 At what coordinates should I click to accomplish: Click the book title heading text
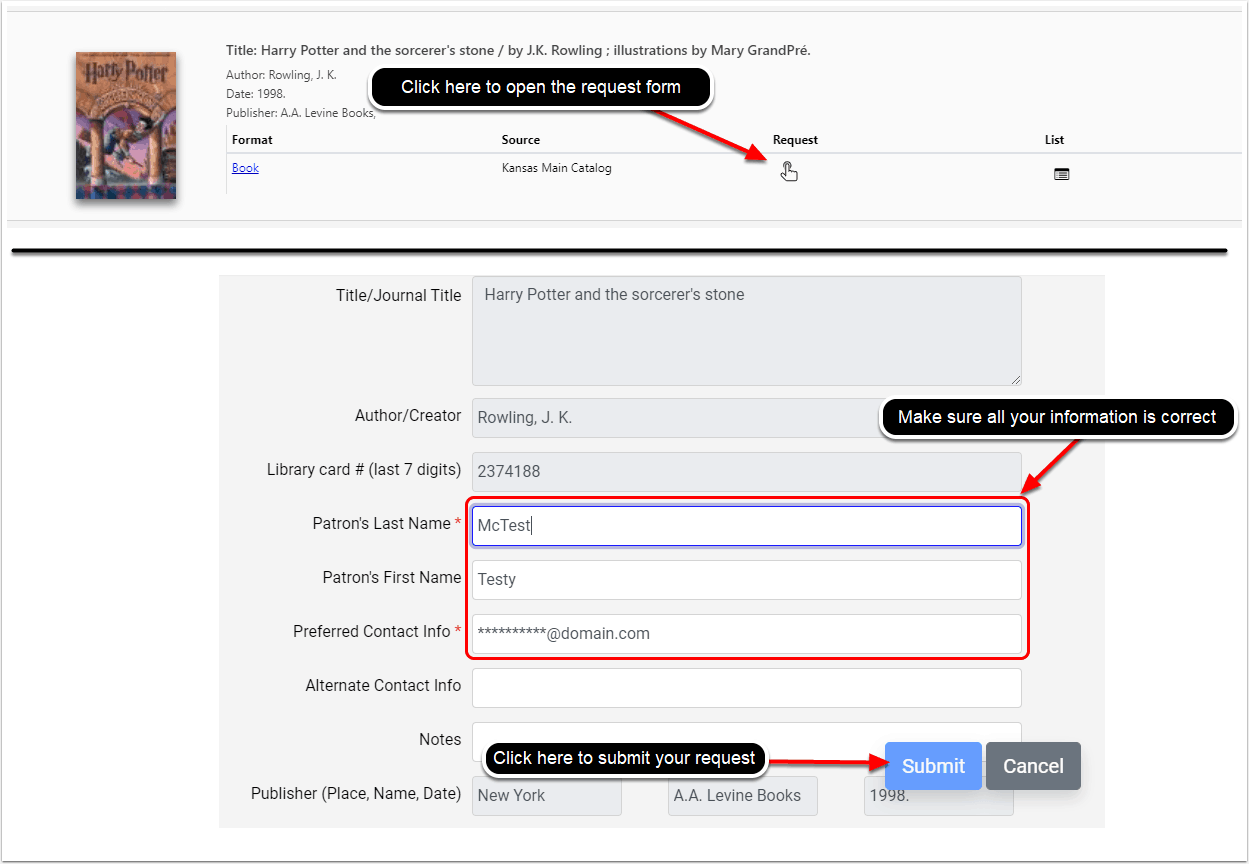point(518,50)
